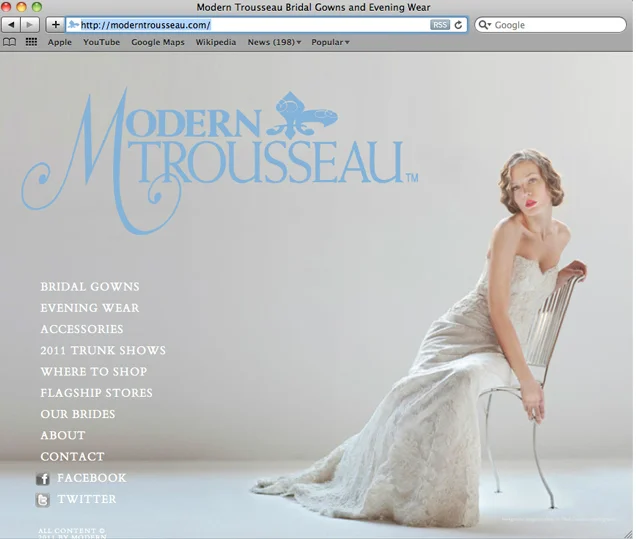Click the Facebook logo icon
636x539 pixels.
tap(43, 479)
